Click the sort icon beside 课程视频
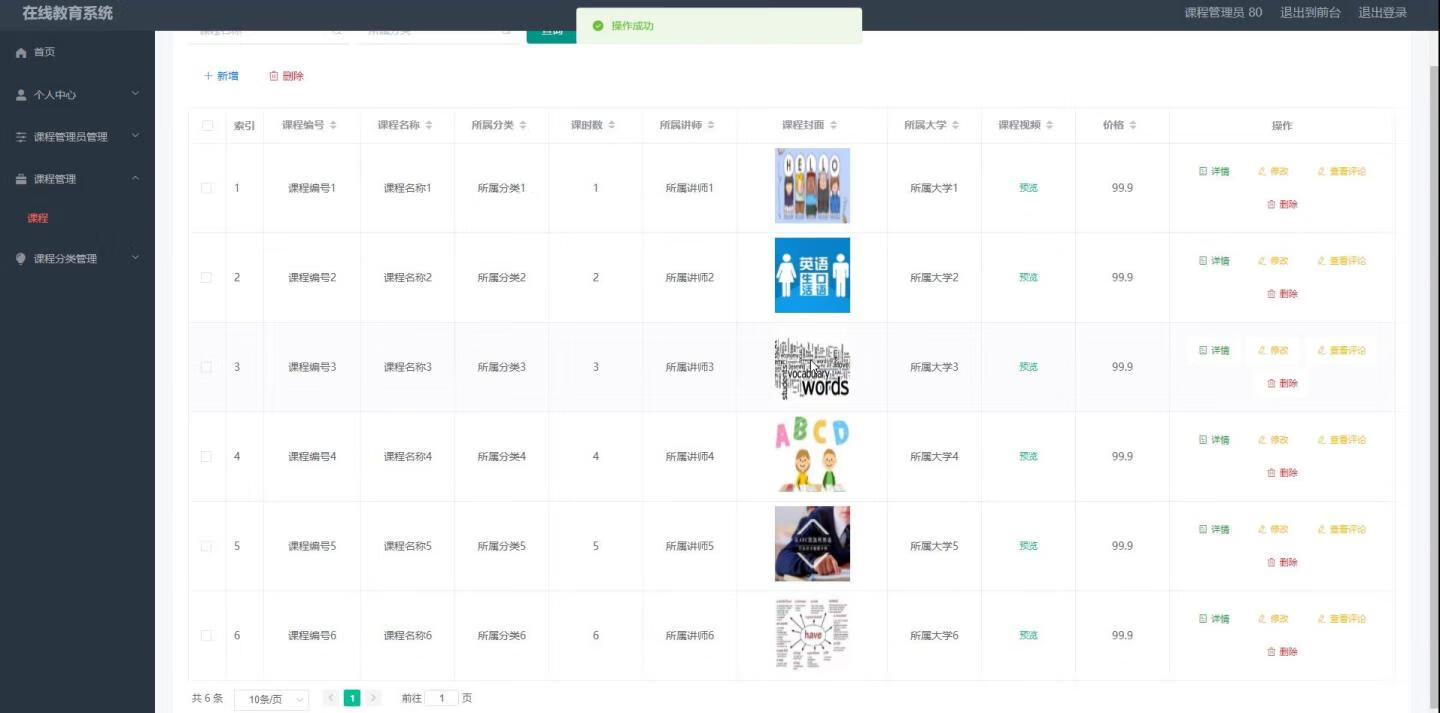This screenshot has width=1440, height=713. click(x=1049, y=125)
